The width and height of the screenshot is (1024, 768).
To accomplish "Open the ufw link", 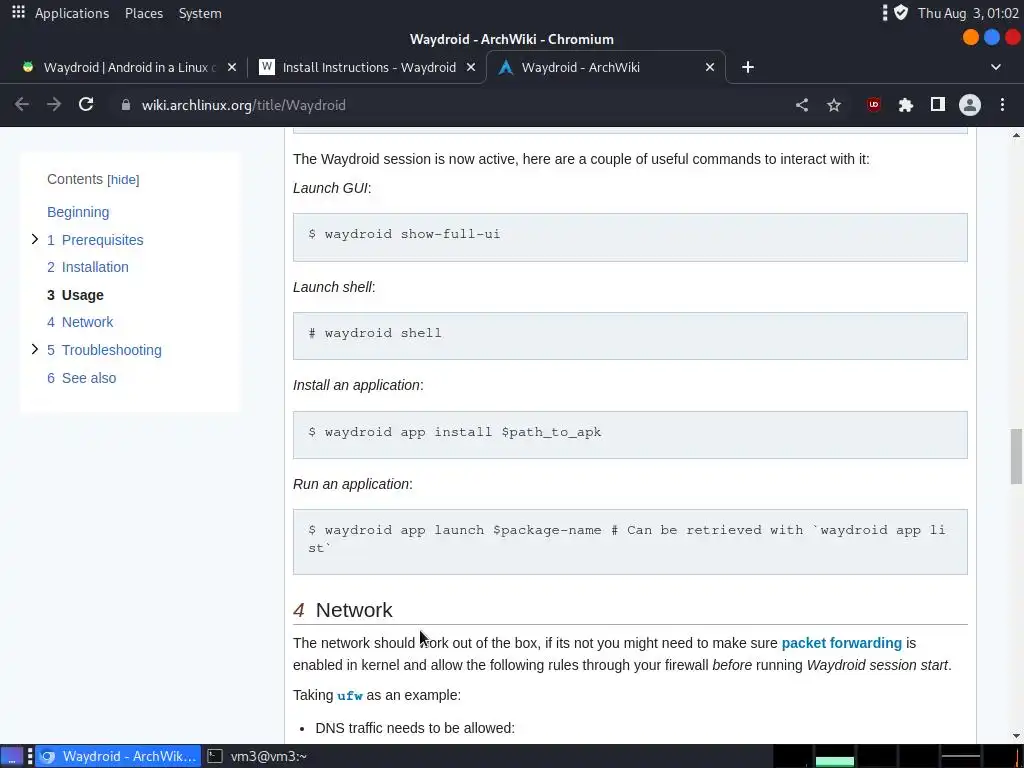I will coord(350,696).
